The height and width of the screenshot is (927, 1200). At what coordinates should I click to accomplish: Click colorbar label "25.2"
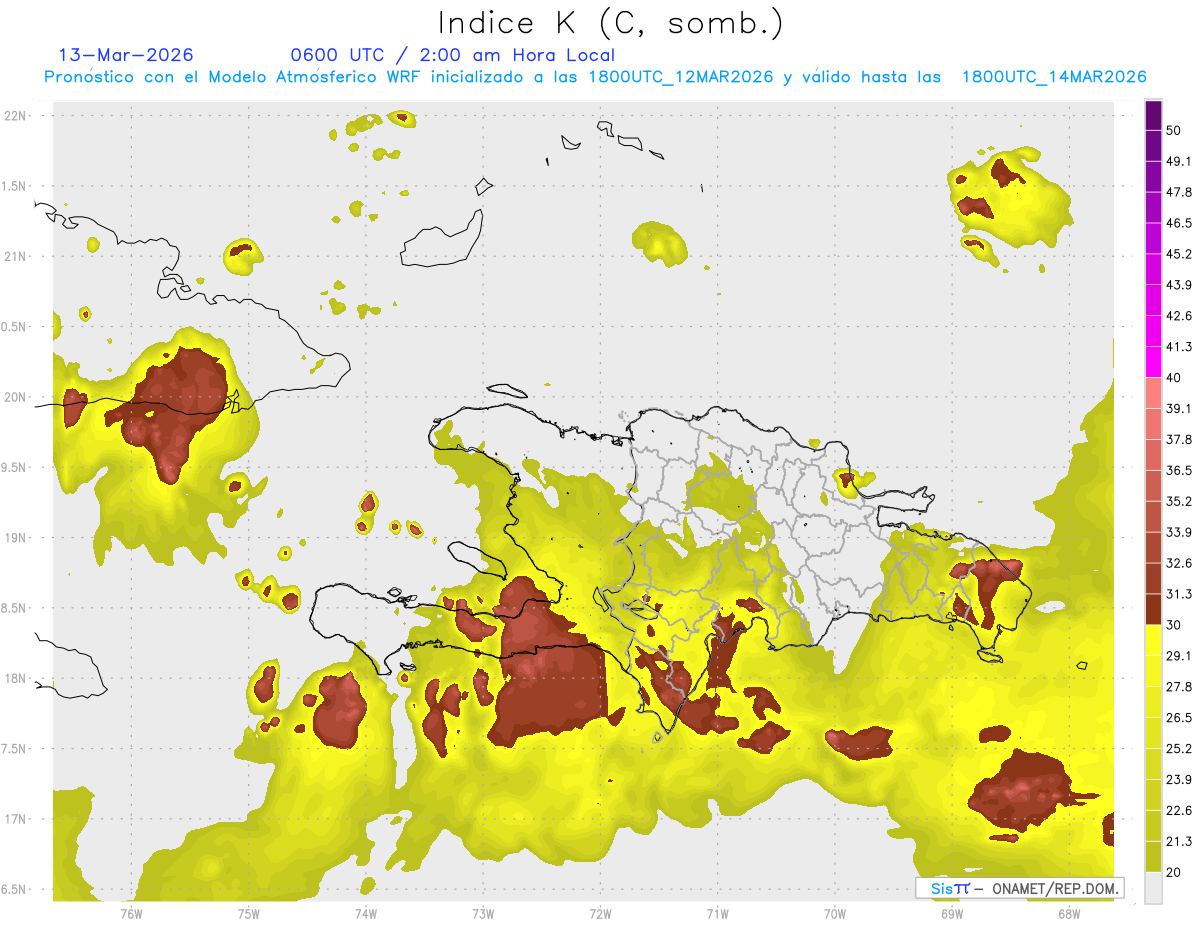pos(1179,749)
